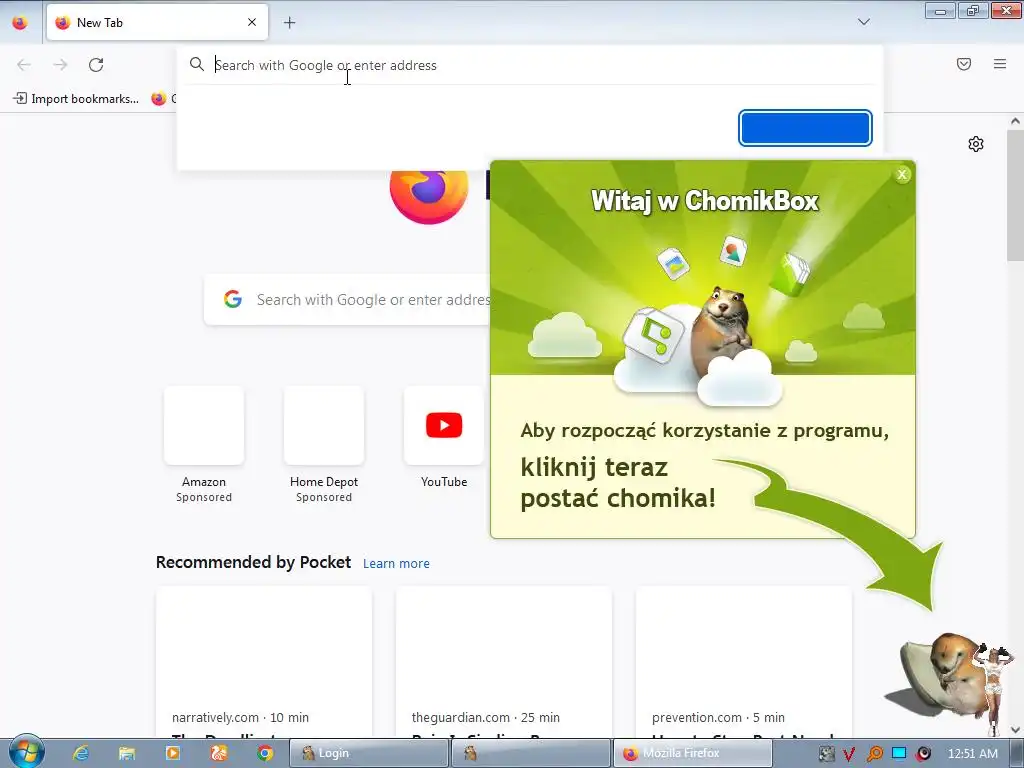Open the theguardian.com Pocket story card
Image resolution: width=1024 pixels, height=768 pixels.
tap(504, 662)
